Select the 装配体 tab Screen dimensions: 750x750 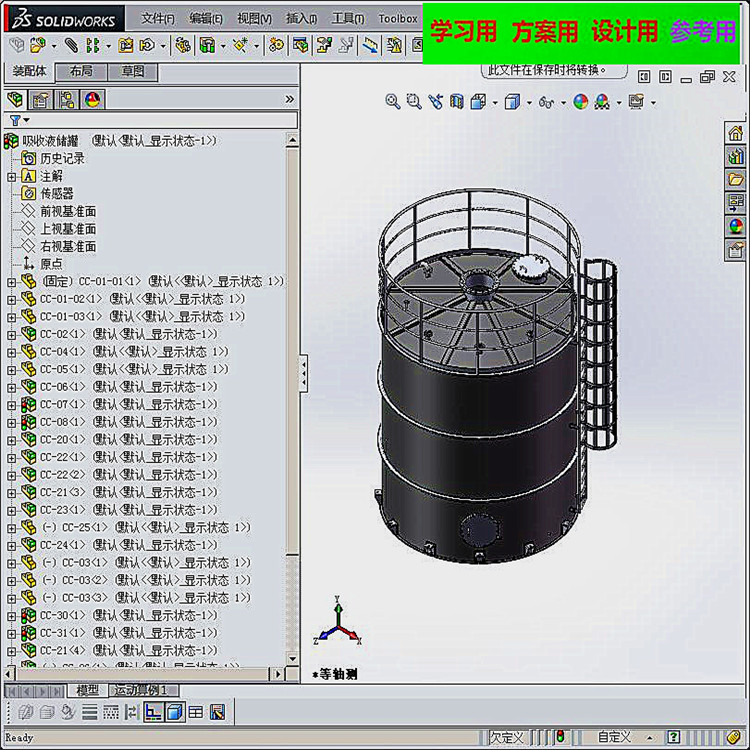(x=29, y=71)
